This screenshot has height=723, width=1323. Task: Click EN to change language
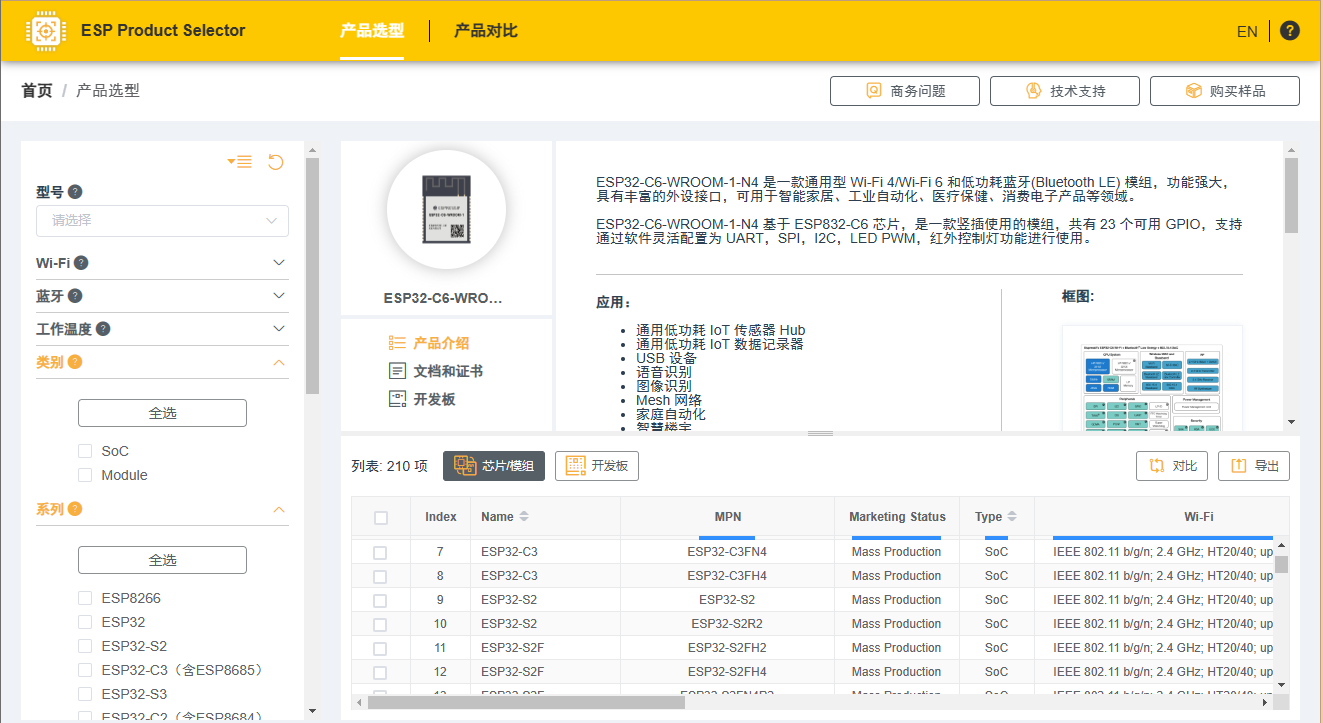click(x=1247, y=31)
